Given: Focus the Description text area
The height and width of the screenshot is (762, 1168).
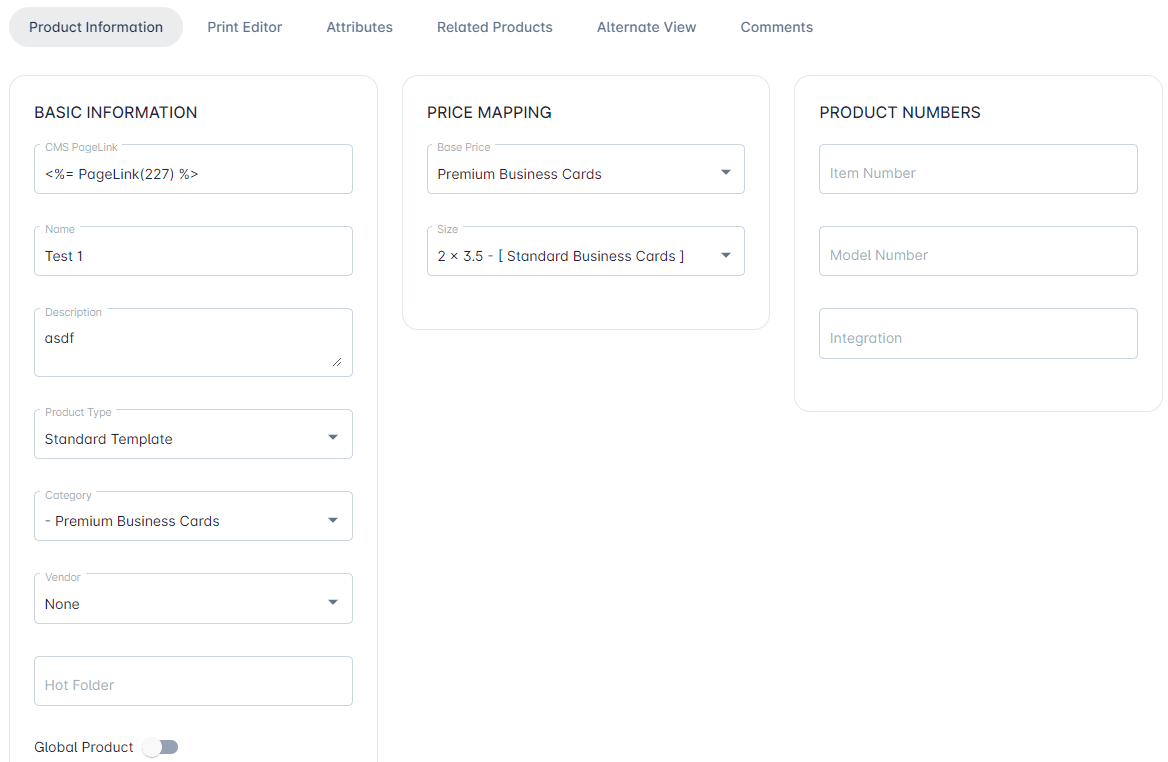Looking at the screenshot, I should 185,343.
